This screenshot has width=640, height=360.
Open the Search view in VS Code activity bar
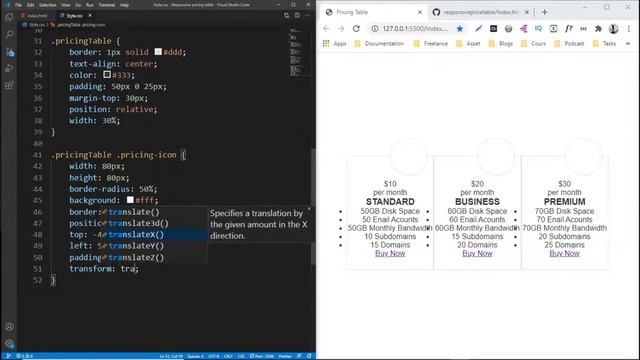[x=9, y=34]
